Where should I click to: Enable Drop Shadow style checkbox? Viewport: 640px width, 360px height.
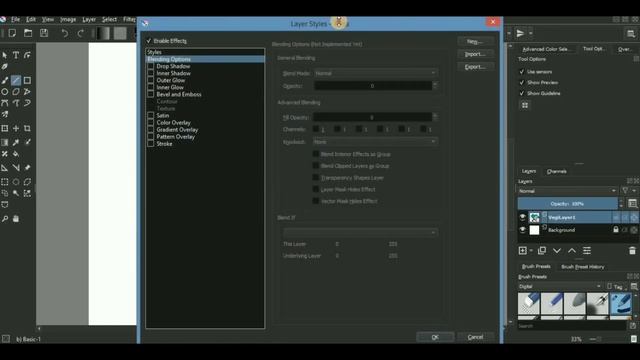tap(151, 66)
